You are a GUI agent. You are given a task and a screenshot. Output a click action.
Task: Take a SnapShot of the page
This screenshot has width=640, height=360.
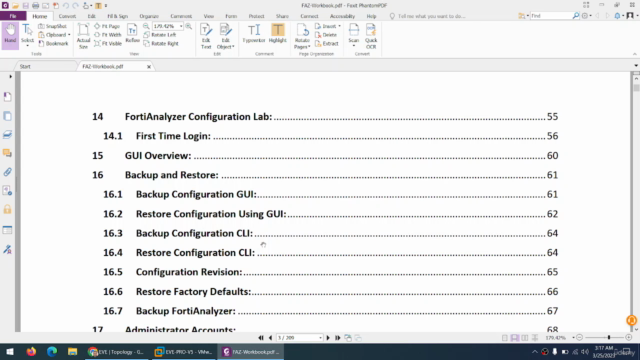coord(53,26)
